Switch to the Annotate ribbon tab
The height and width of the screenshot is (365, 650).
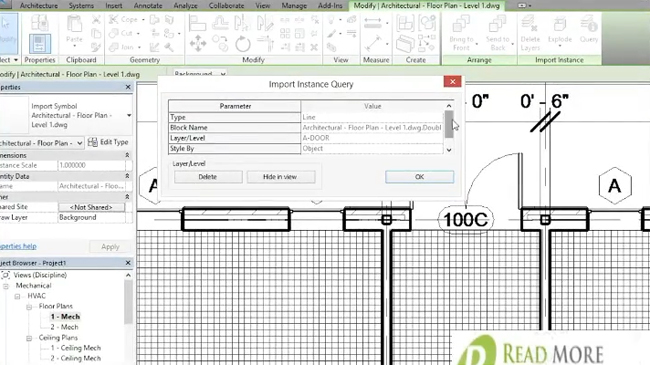tap(148, 6)
